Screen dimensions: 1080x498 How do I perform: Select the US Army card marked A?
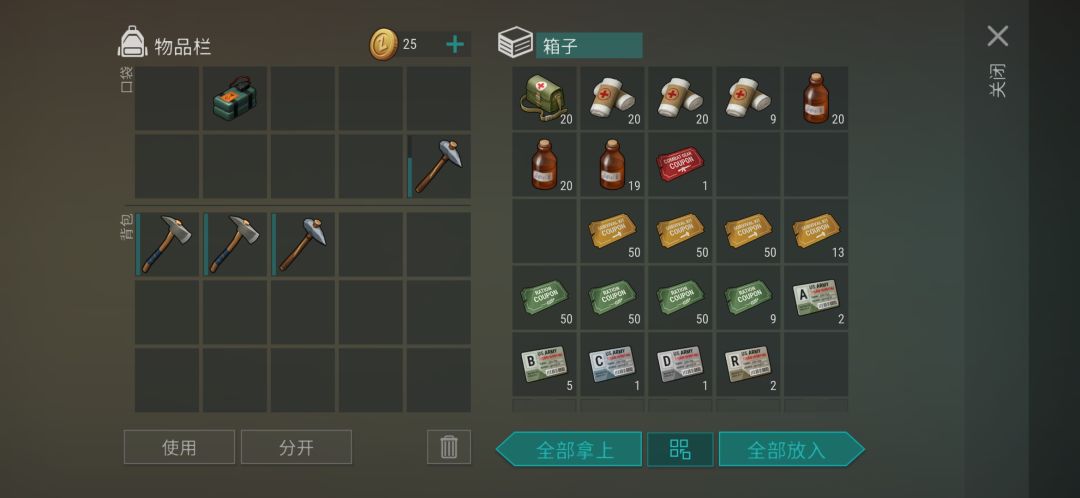pos(816,298)
